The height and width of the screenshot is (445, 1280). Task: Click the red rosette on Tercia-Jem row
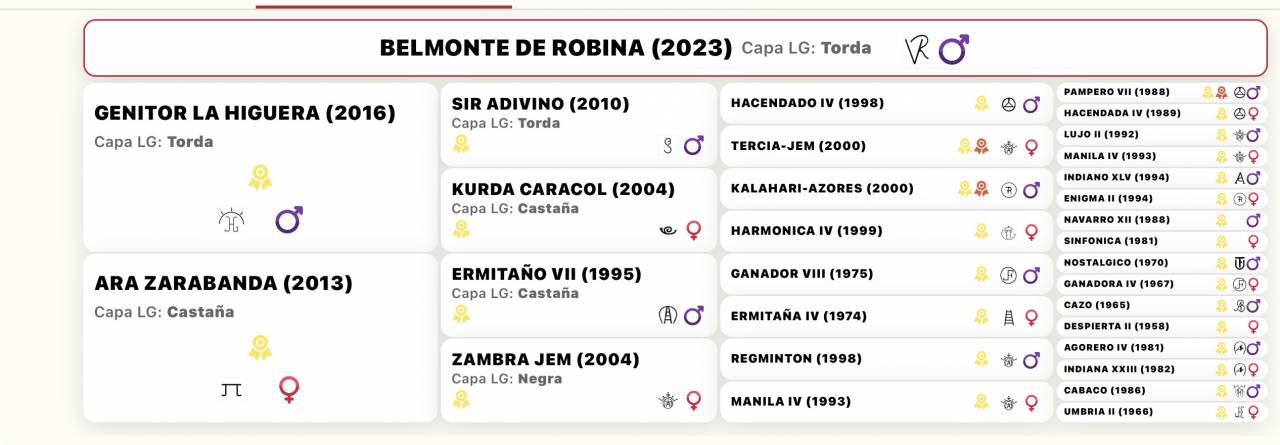(x=982, y=146)
